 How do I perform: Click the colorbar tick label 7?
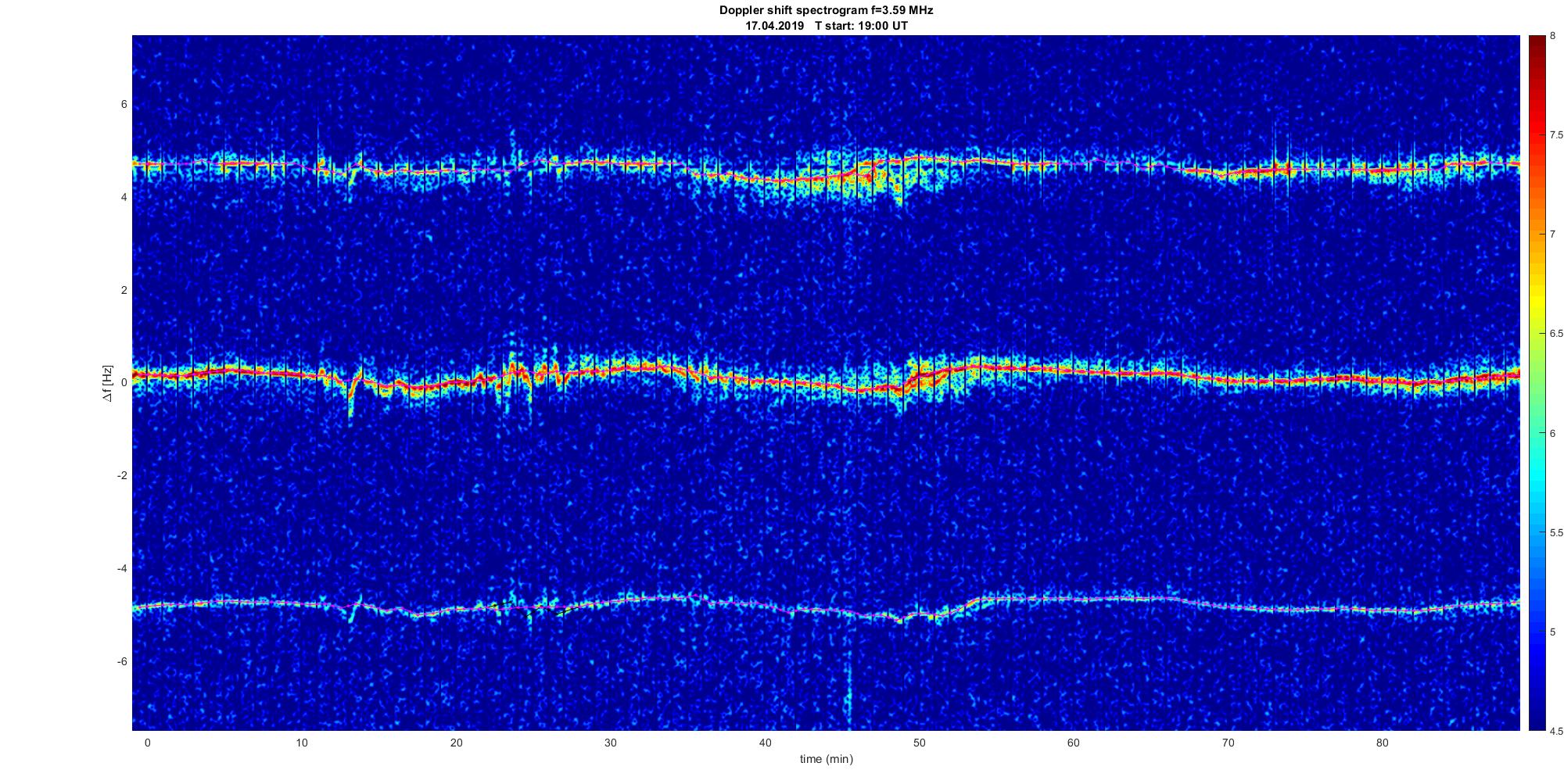click(1552, 234)
